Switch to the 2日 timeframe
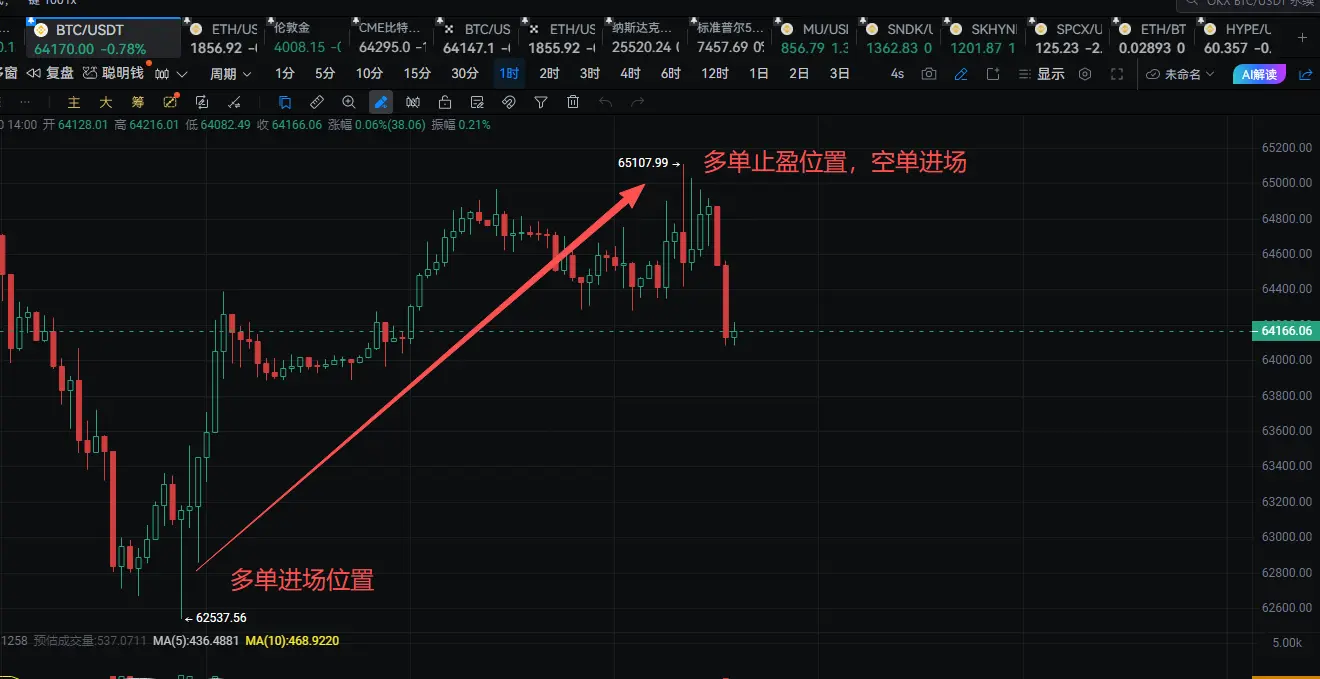 pyautogui.click(x=799, y=73)
